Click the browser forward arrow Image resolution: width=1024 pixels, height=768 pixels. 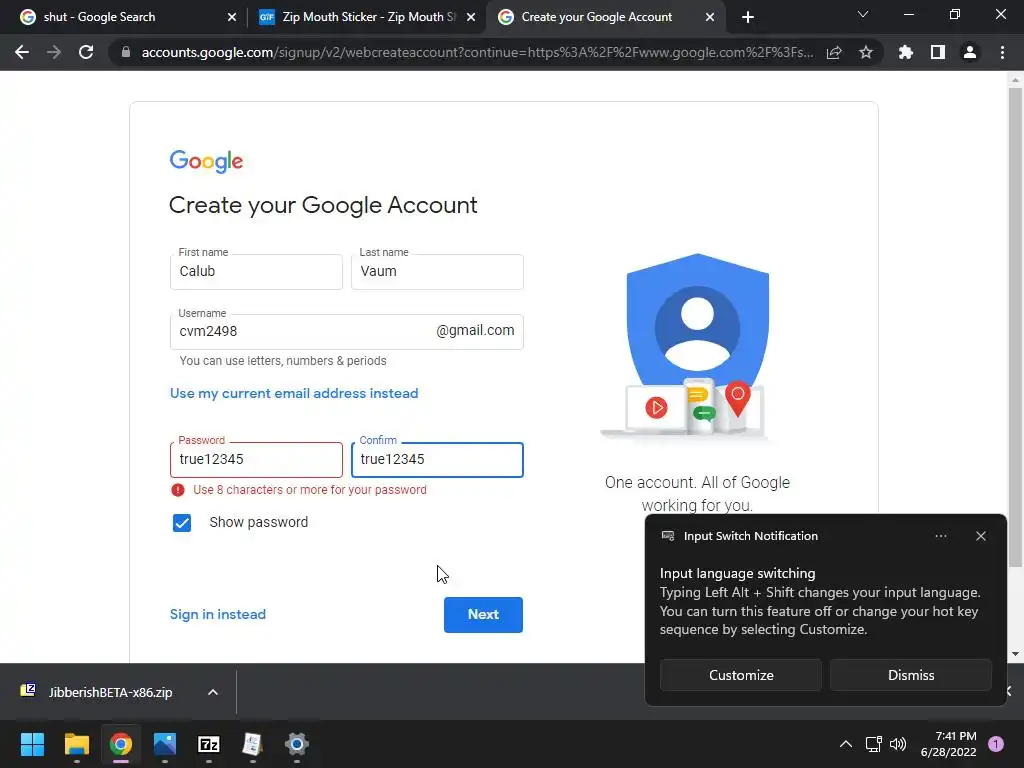(x=54, y=52)
